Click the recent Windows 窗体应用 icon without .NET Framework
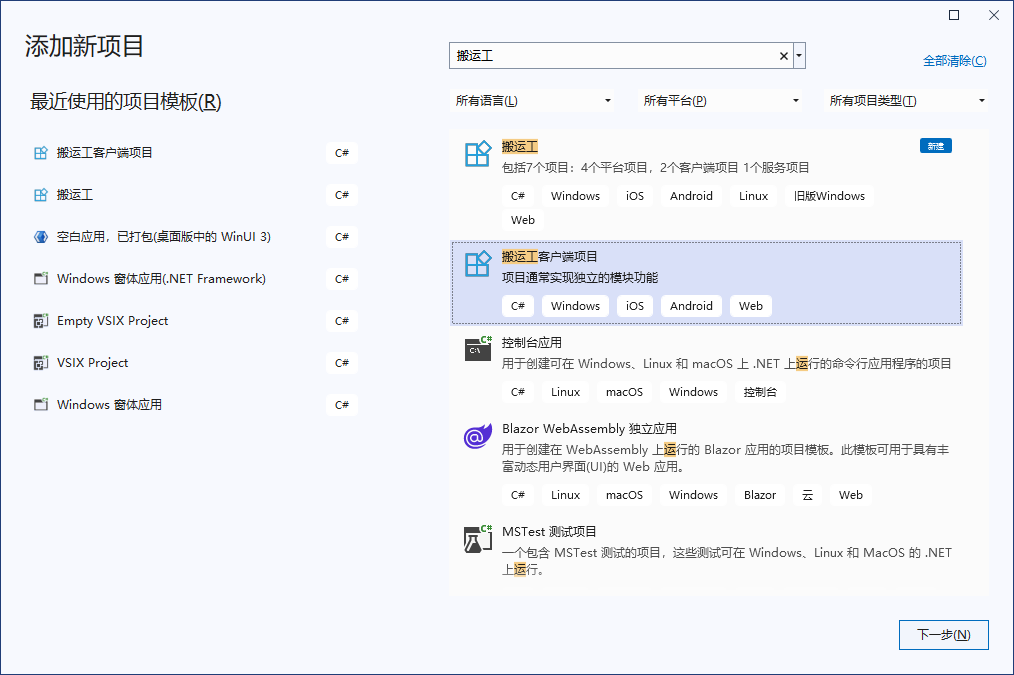The height and width of the screenshot is (675, 1014). pos(41,405)
